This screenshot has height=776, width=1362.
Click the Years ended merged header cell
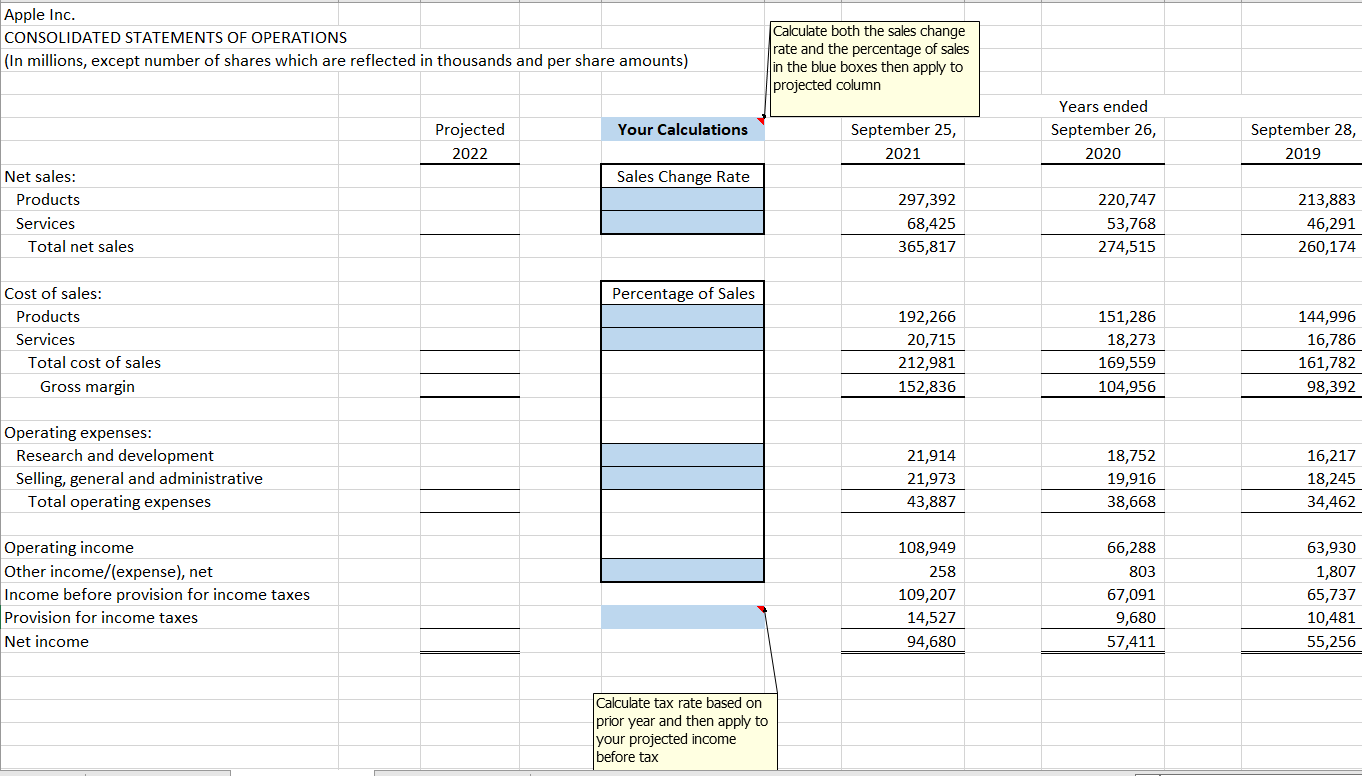pos(1104,106)
